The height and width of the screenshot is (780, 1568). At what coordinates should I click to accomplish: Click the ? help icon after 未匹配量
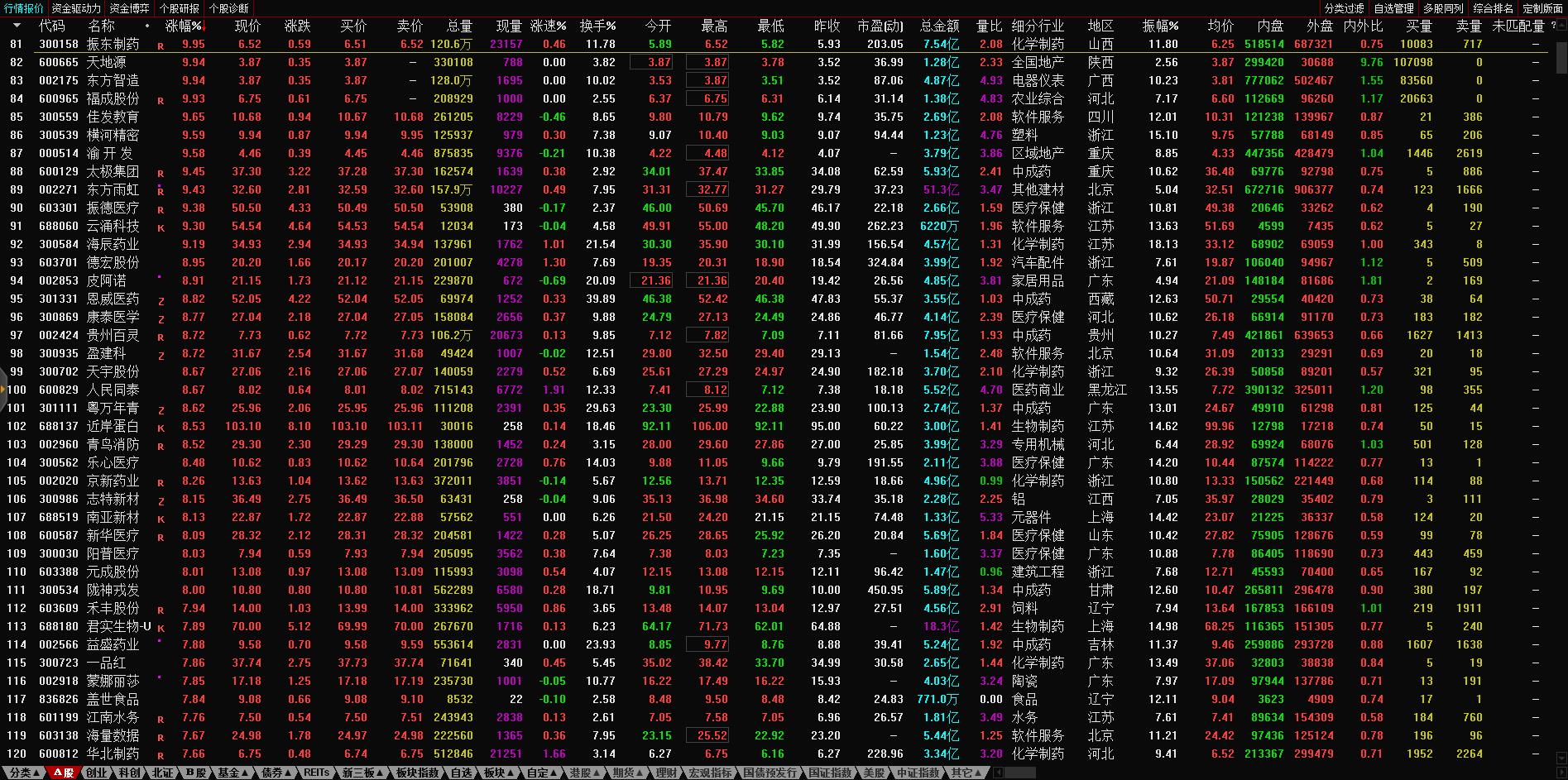pyautogui.click(x=1552, y=26)
